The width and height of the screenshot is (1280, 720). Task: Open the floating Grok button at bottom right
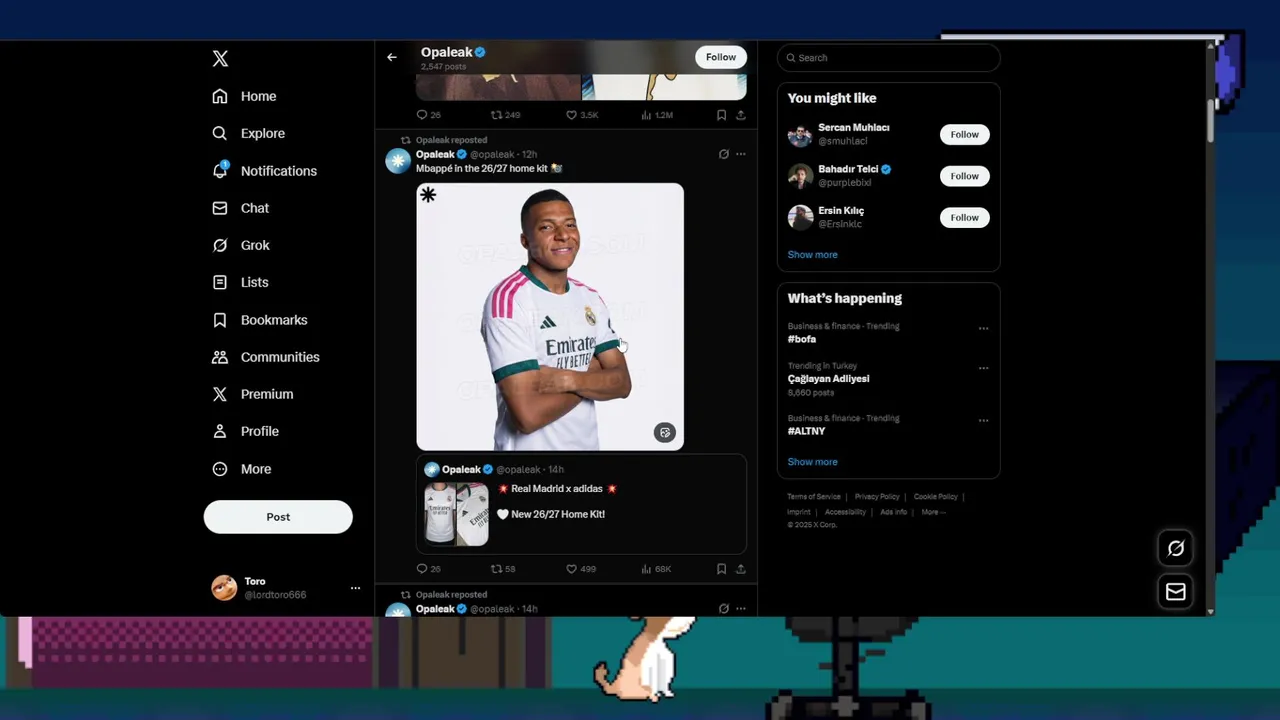coord(1176,548)
